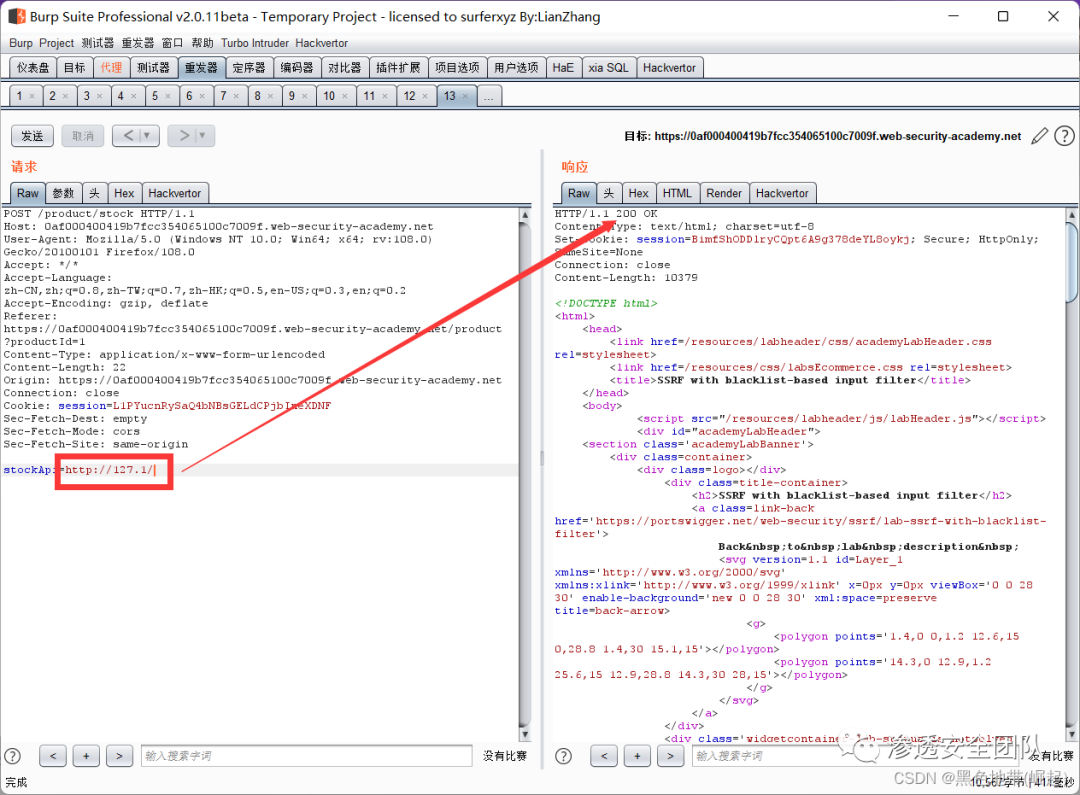Image resolution: width=1080 pixels, height=795 pixels.
Task: Switch to the HaE tab
Action: [563, 68]
